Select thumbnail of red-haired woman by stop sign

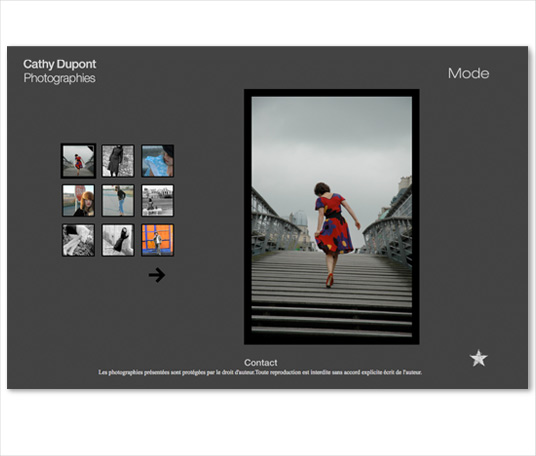78,200
